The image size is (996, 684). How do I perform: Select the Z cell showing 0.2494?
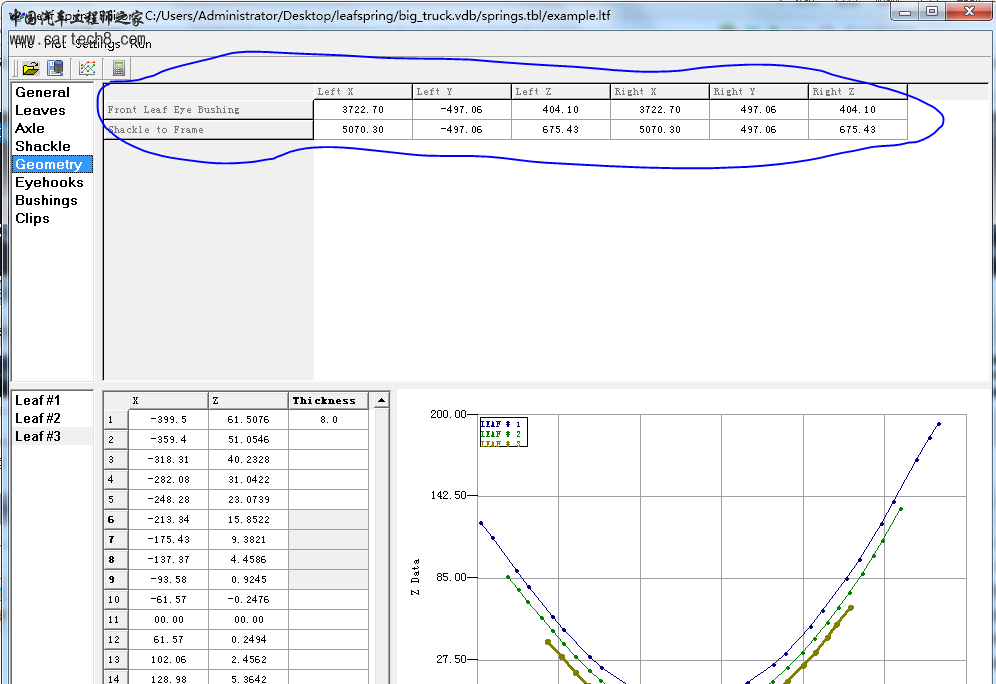click(x=248, y=640)
